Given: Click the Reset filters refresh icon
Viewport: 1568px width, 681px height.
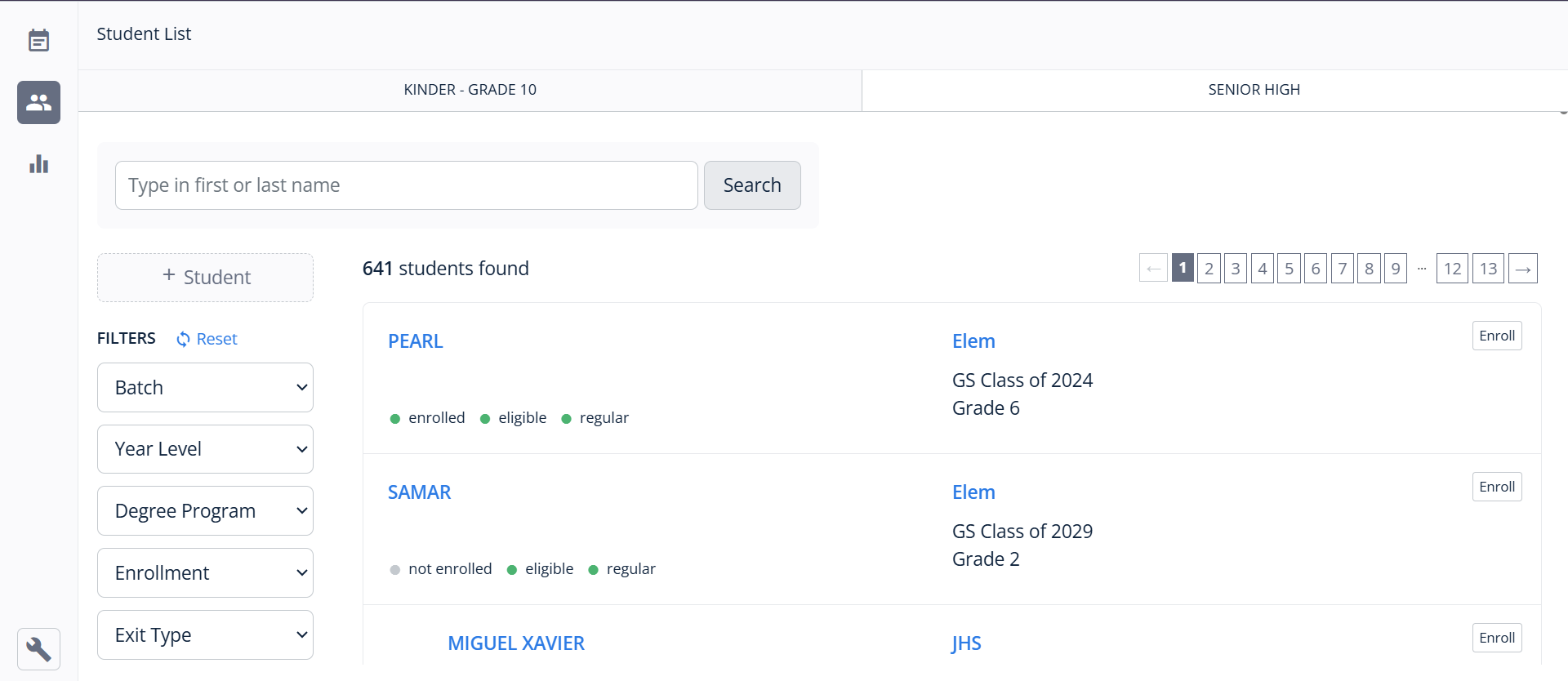Looking at the screenshot, I should pos(184,339).
